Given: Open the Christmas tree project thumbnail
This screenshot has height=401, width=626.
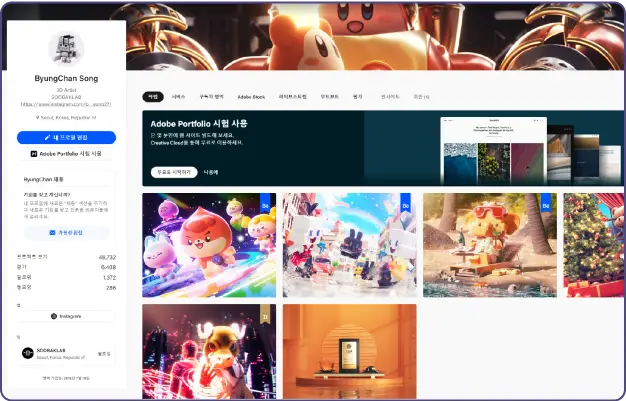Looking at the screenshot, I should pyautogui.click(x=593, y=245).
